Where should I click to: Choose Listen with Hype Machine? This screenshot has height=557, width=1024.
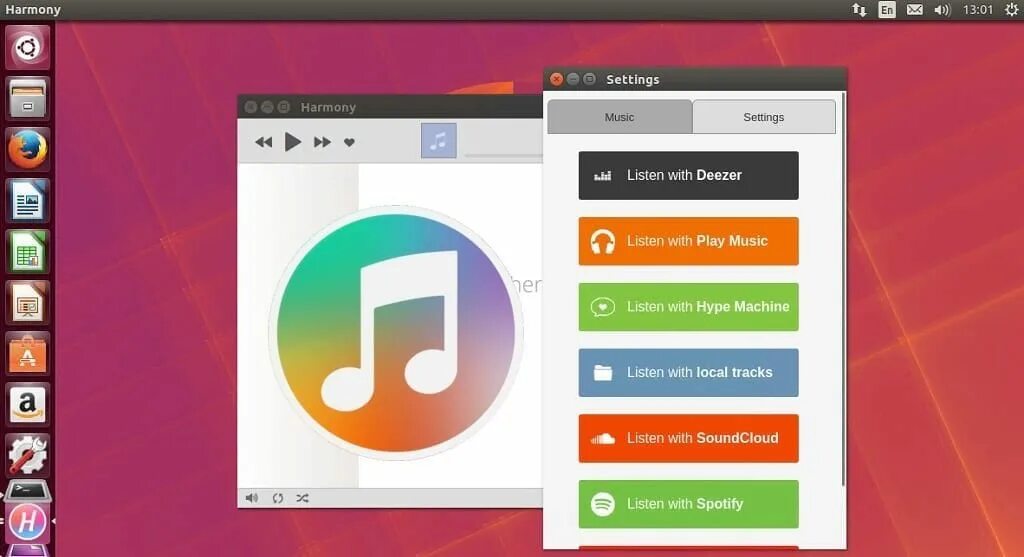688,307
